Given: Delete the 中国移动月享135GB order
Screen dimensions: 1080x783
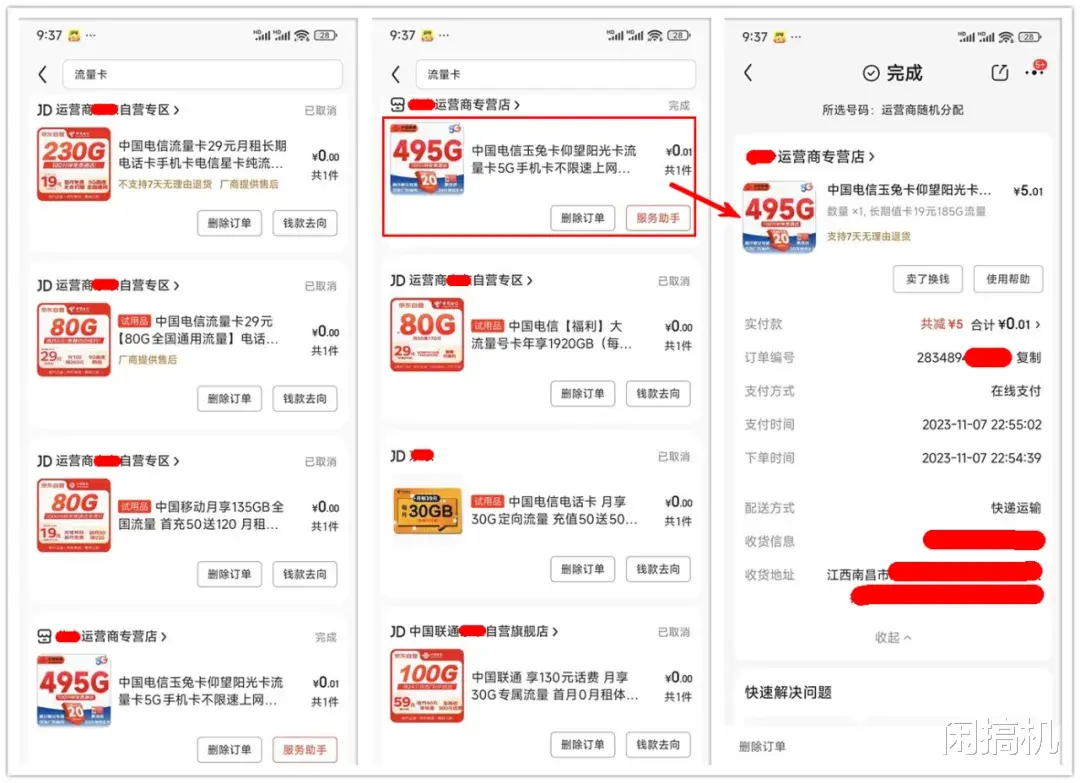Looking at the screenshot, I should coord(229,574).
